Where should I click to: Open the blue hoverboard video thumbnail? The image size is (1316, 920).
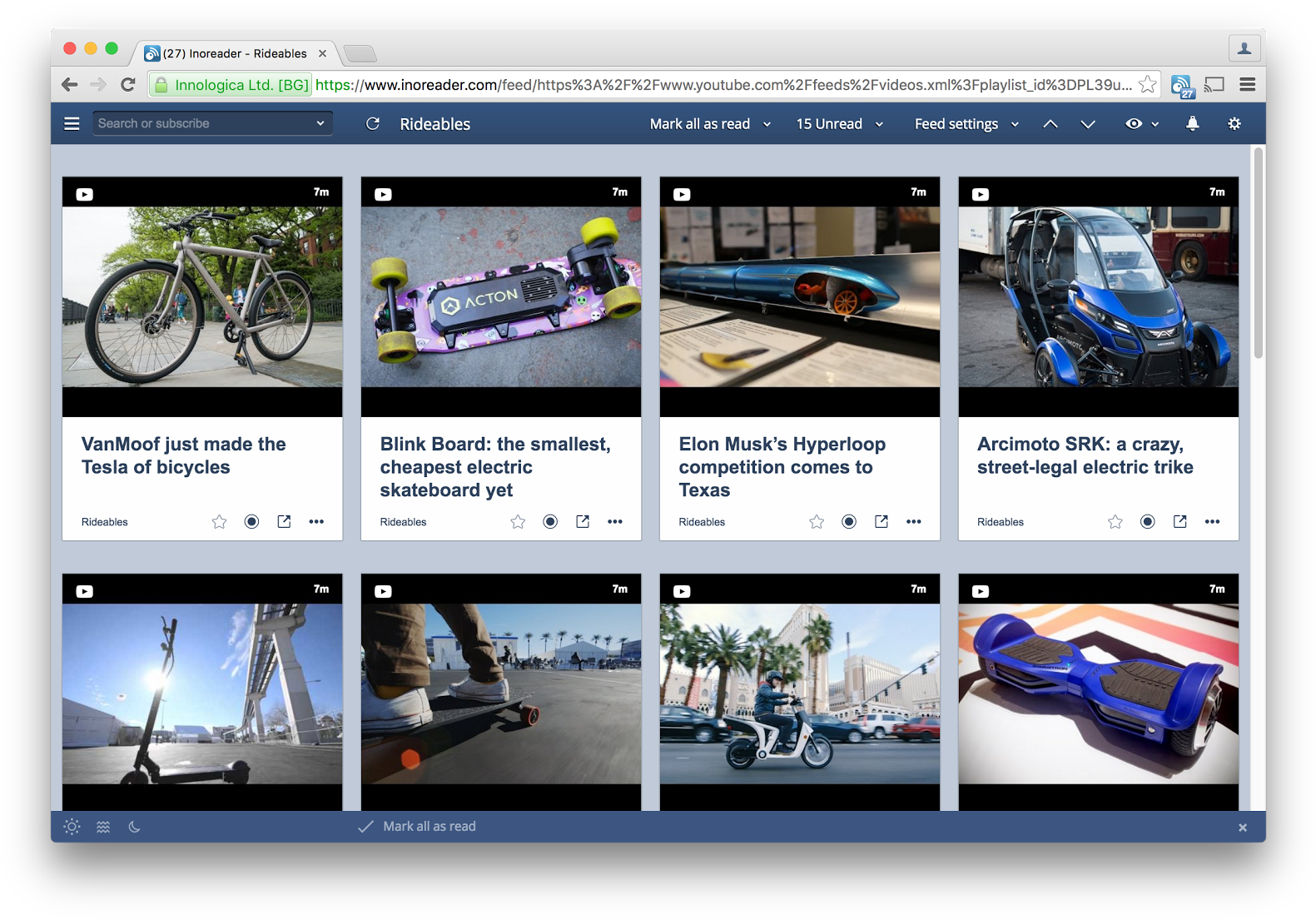1099,693
